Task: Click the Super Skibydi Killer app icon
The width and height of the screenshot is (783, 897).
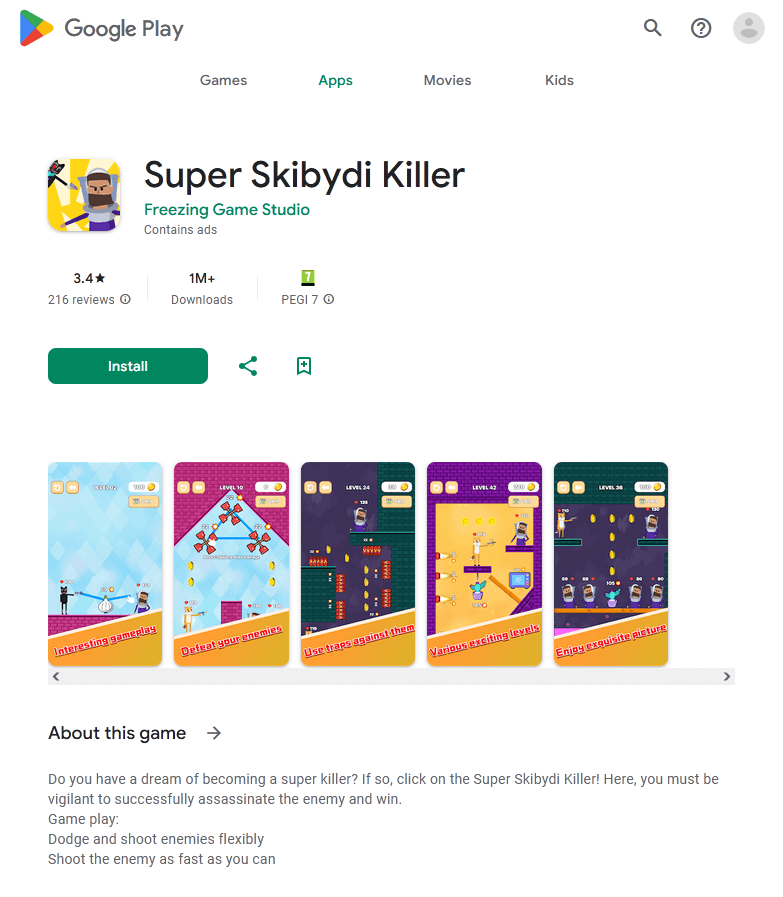Action: coord(84,195)
